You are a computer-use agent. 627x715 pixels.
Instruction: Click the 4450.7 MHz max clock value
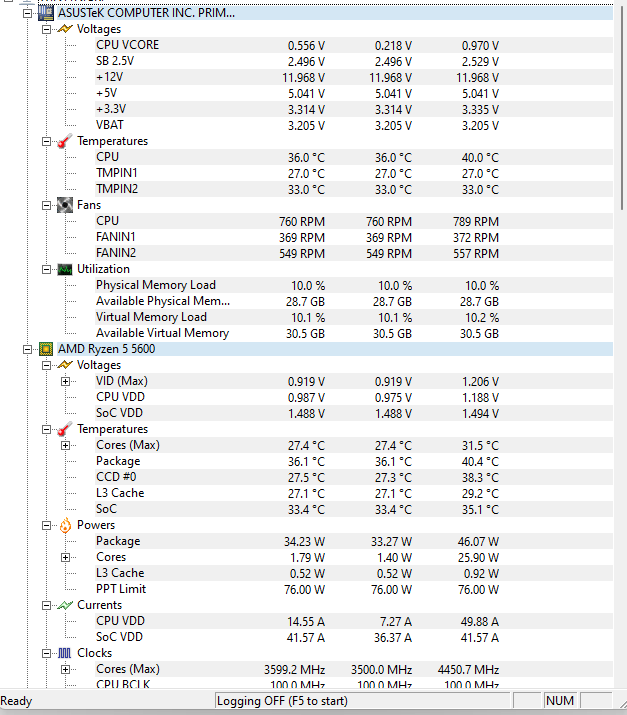468,670
